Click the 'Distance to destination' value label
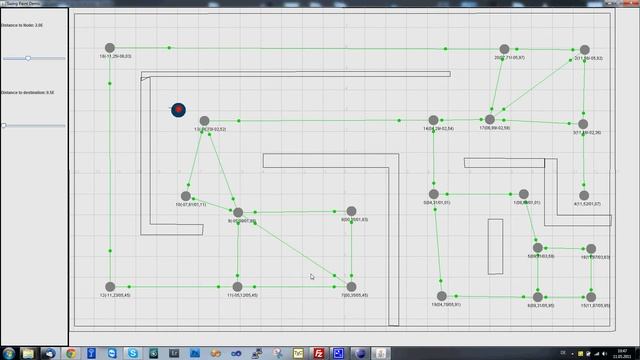Image resolution: width=640 pixels, height=360 pixels. [27, 93]
